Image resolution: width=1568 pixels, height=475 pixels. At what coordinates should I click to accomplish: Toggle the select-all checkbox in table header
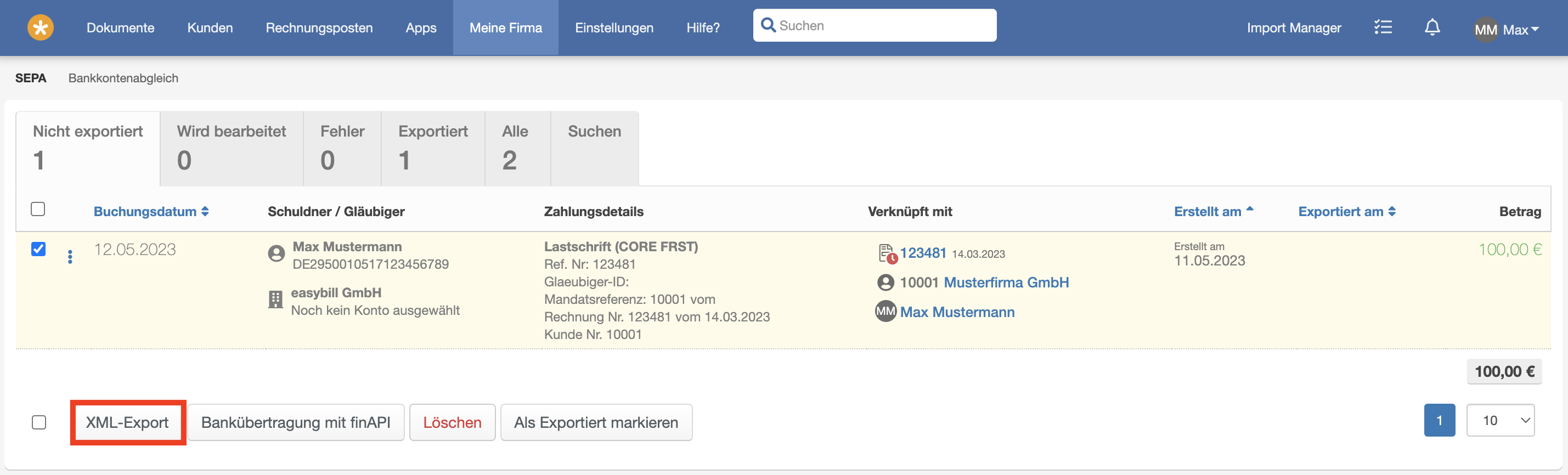coord(38,209)
